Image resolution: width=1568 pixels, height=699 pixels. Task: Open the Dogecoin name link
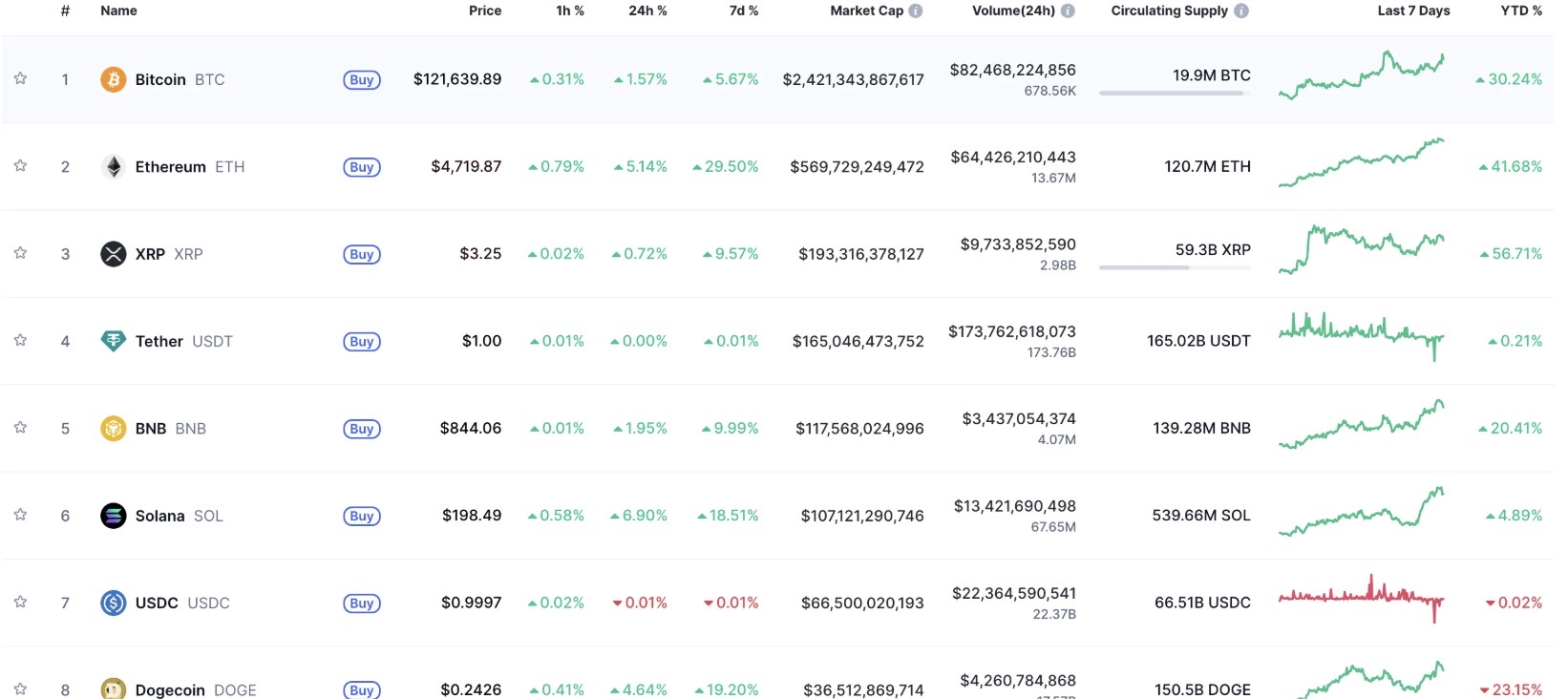tap(170, 689)
